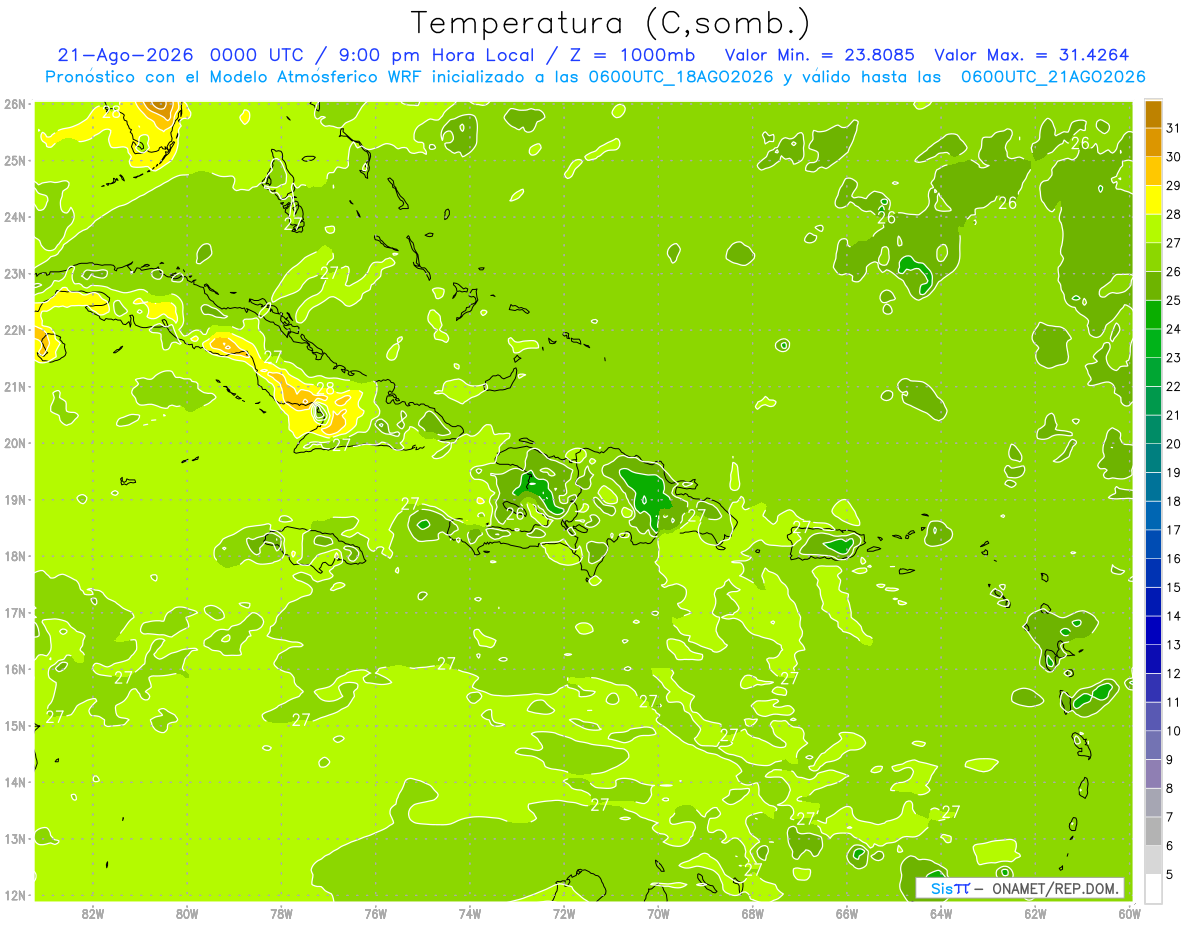Click the "24N" latitude axis label
Image resolution: width=1200 pixels, height=927 pixels.
(x=15, y=217)
